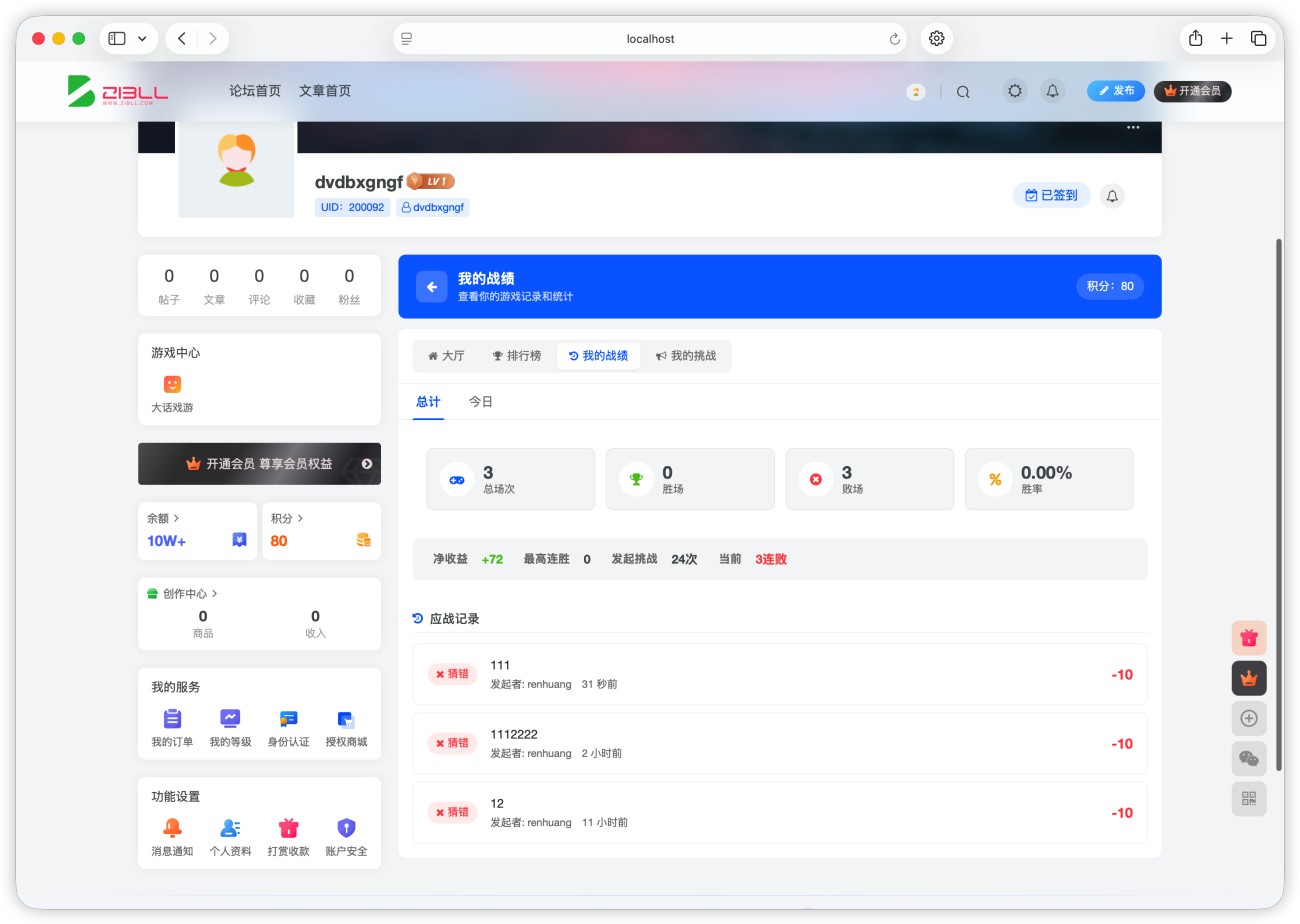Click the page vertical scrollbar
Image resolution: width=1300 pixels, height=924 pixels.
pyautogui.click(x=1279, y=505)
